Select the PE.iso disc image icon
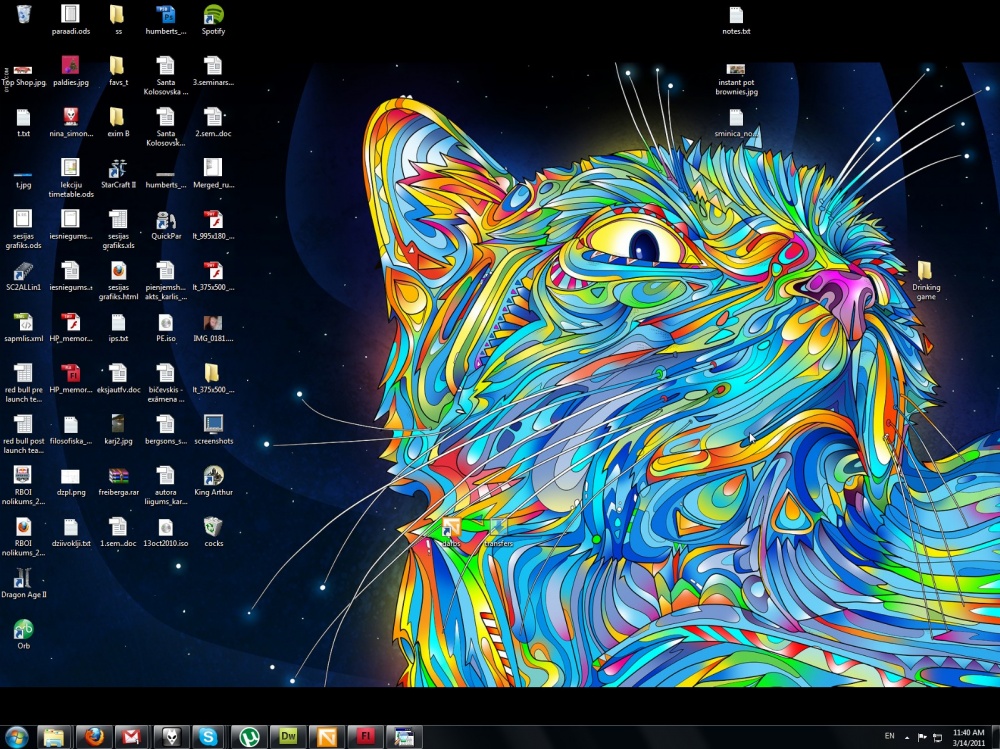1000x749 pixels. click(x=166, y=322)
